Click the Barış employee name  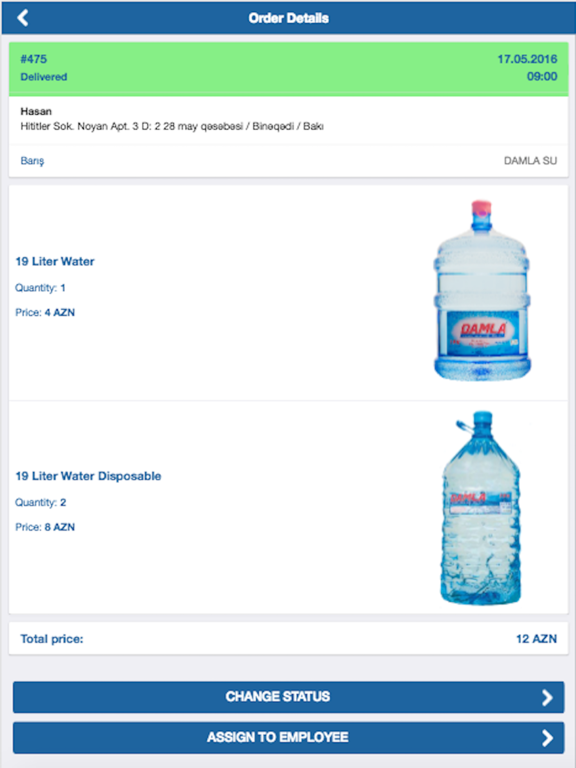point(32,161)
